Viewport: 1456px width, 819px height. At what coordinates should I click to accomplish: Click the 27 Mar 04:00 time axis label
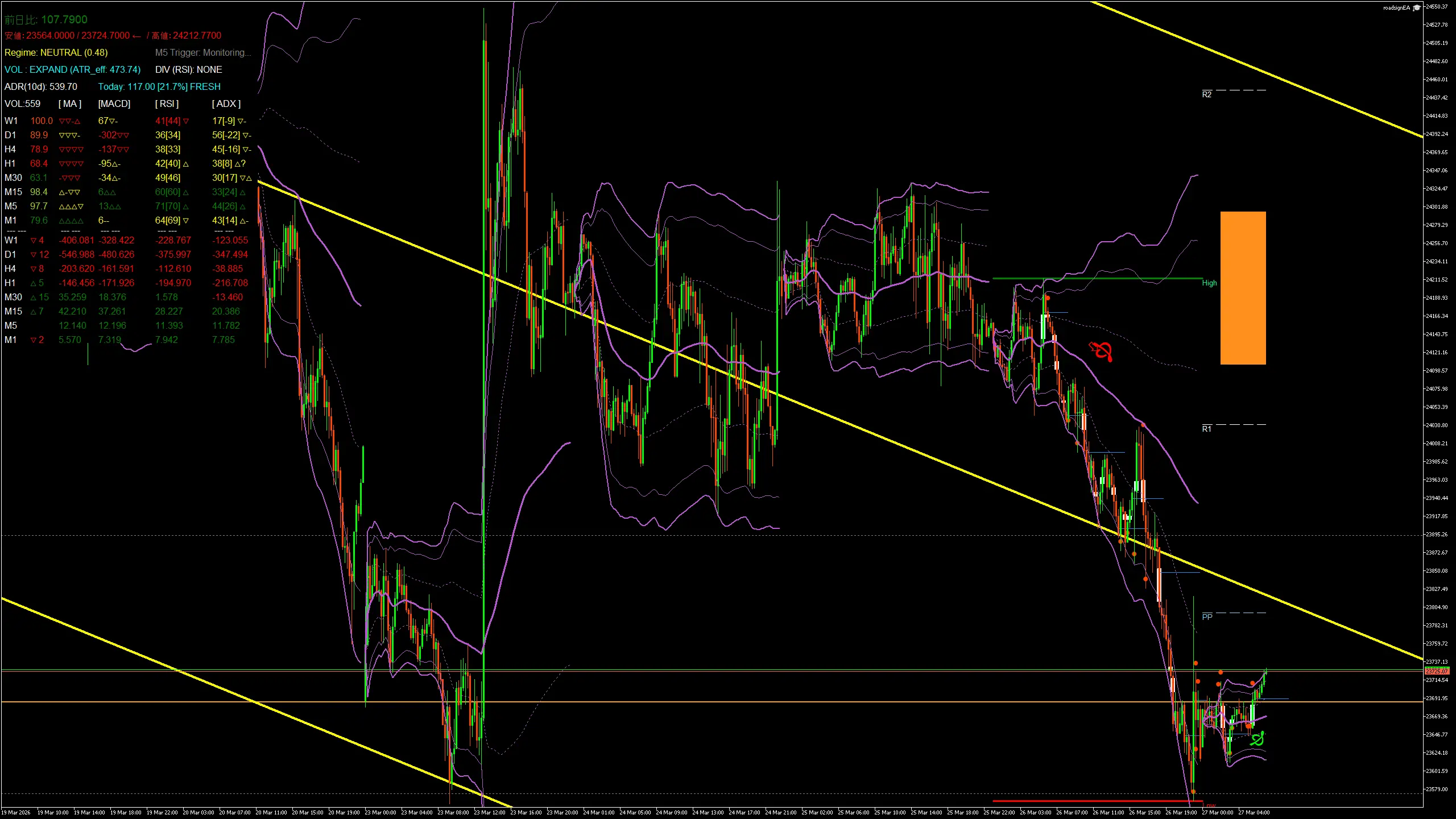(1254, 813)
